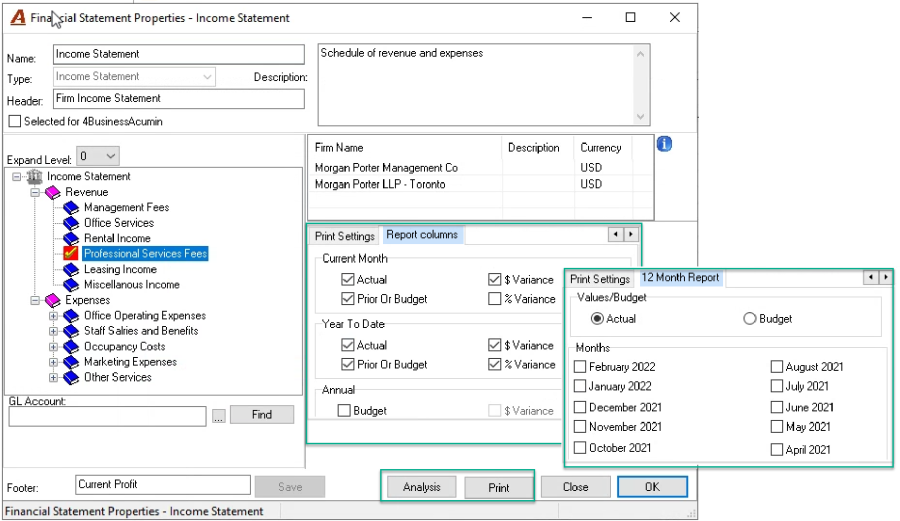The width and height of the screenshot is (900, 521).
Task: Expand Marketing Expenses node
Action: click(53, 362)
